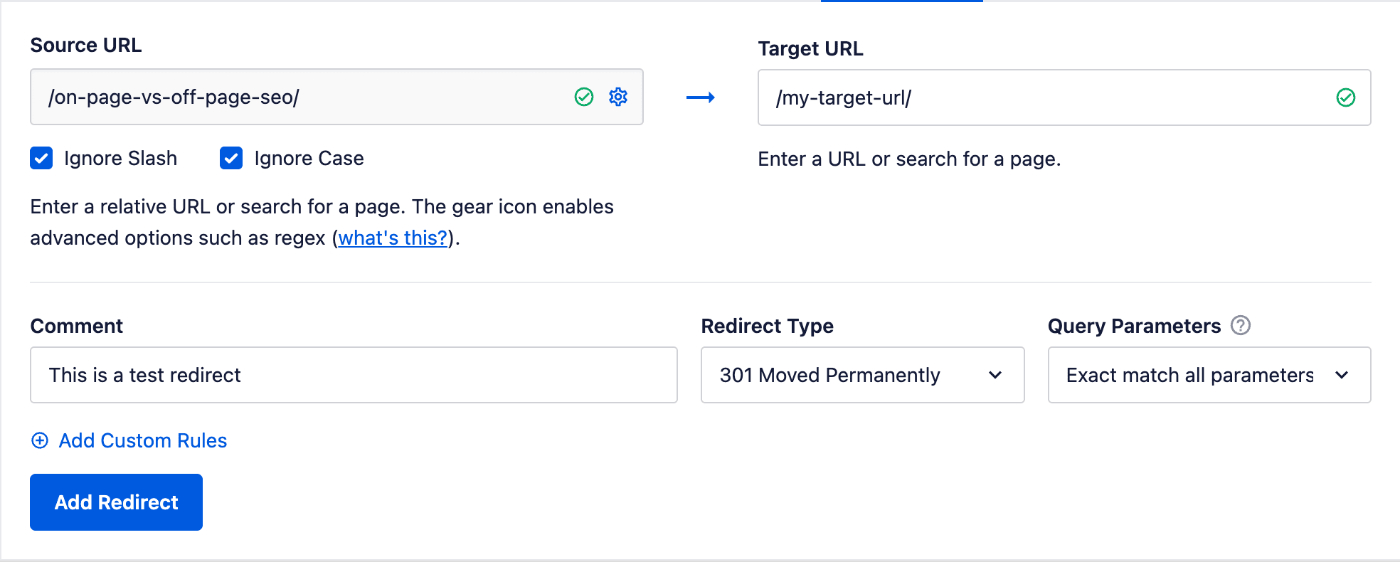The width and height of the screenshot is (1400, 562).
Task: Click the Ignore Slash label text
Action: (x=120, y=158)
